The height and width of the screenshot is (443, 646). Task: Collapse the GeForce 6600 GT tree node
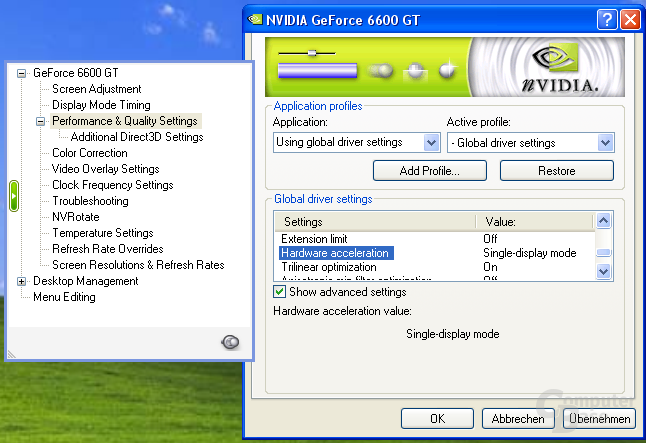[21, 73]
